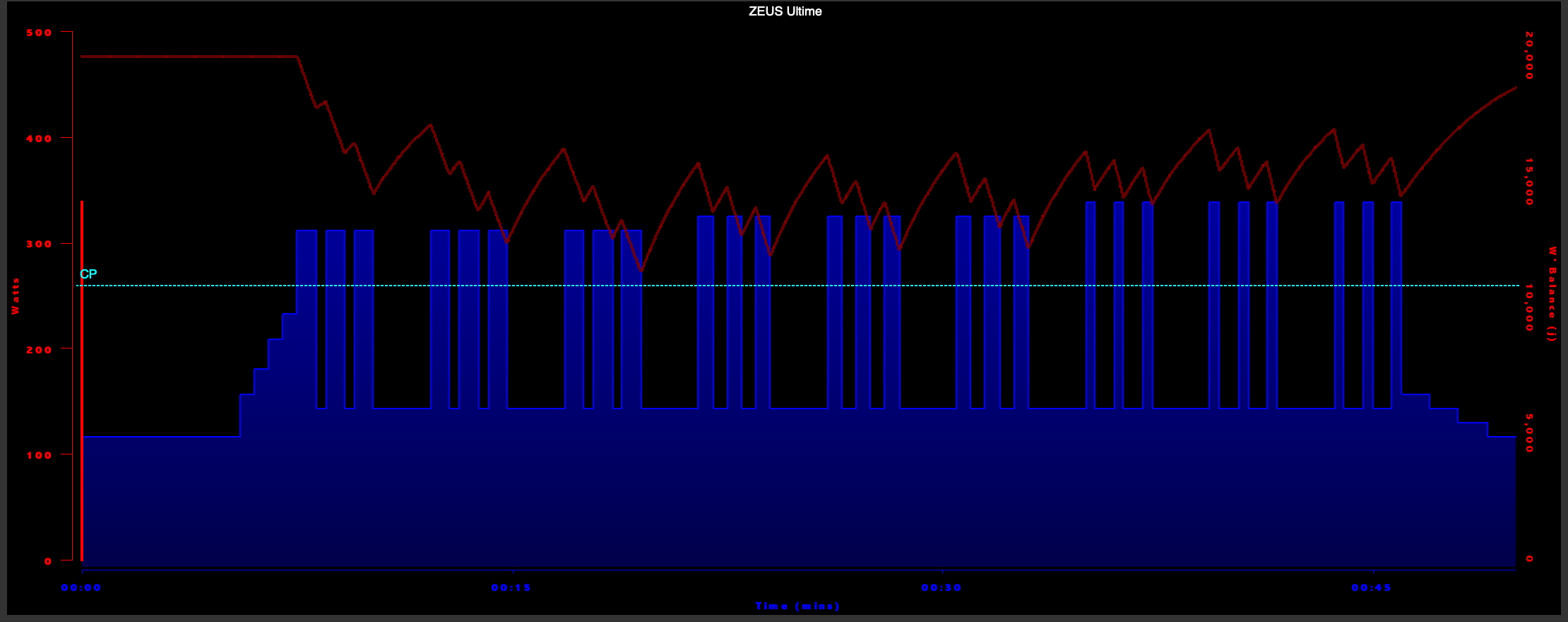
Task: Select the Watts axis title
Action: pos(16,296)
